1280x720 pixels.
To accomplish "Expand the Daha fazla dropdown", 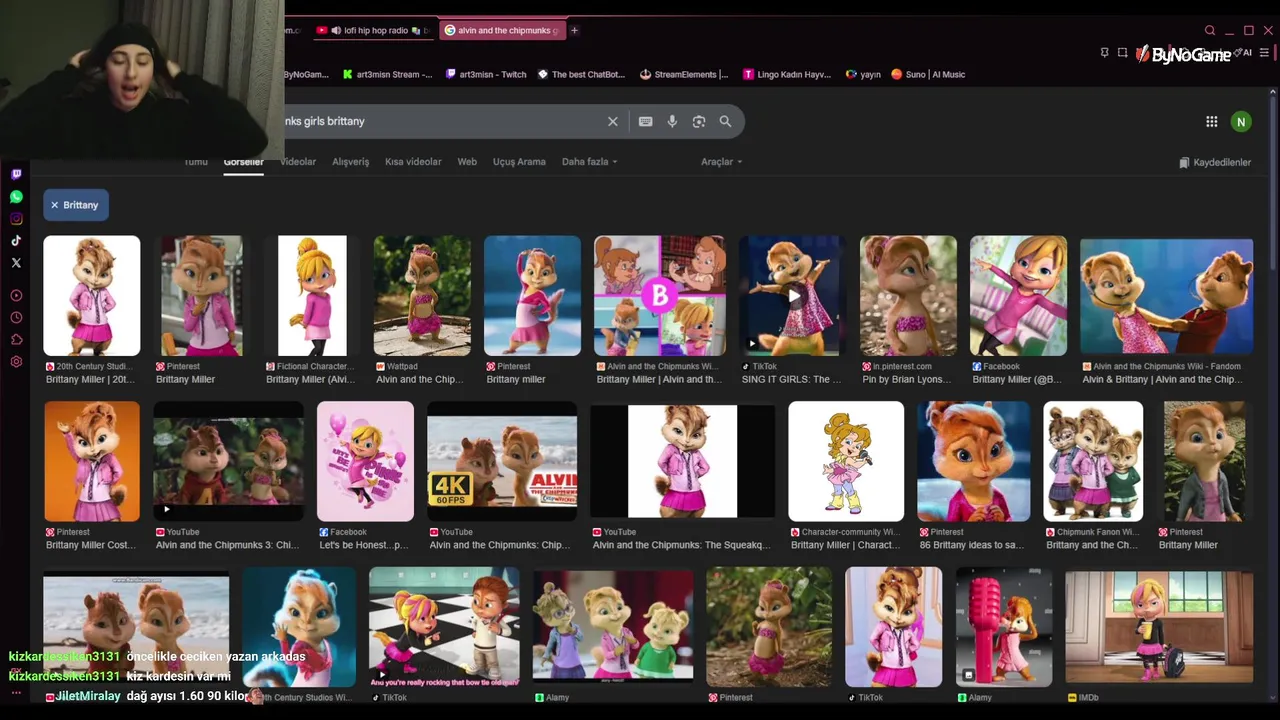I will (589, 162).
